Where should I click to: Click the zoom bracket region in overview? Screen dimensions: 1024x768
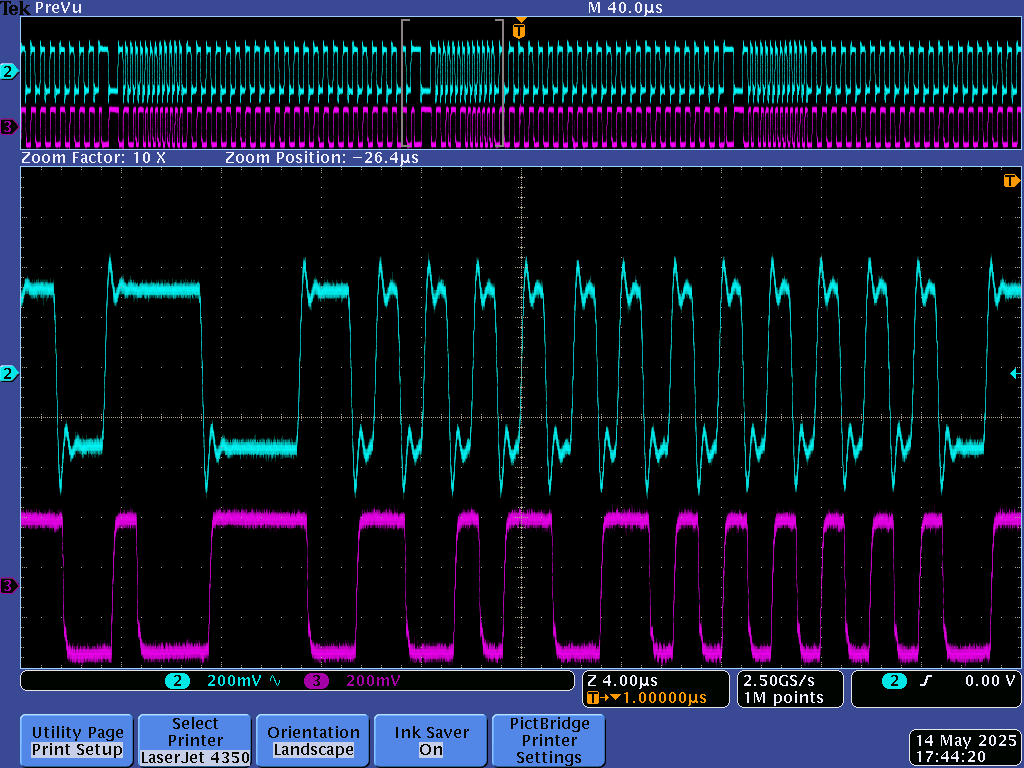[x=452, y=83]
